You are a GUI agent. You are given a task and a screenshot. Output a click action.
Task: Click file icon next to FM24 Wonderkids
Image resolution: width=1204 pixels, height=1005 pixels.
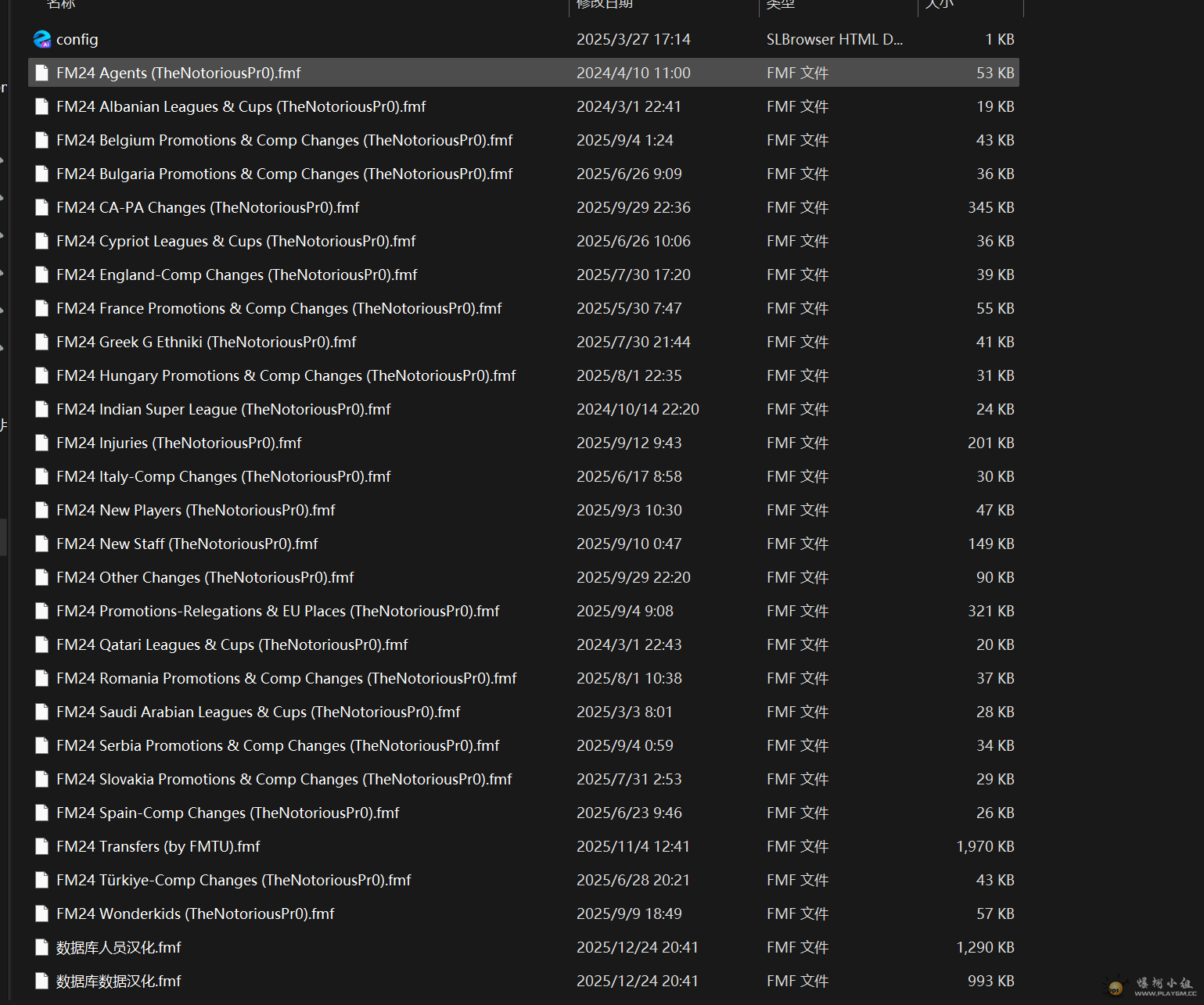42,913
